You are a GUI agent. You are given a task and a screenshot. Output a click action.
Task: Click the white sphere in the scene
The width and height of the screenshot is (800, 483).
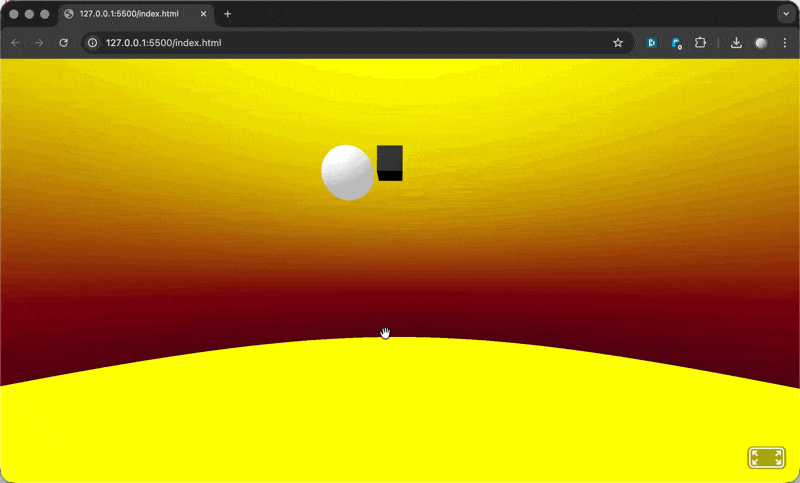pos(347,172)
